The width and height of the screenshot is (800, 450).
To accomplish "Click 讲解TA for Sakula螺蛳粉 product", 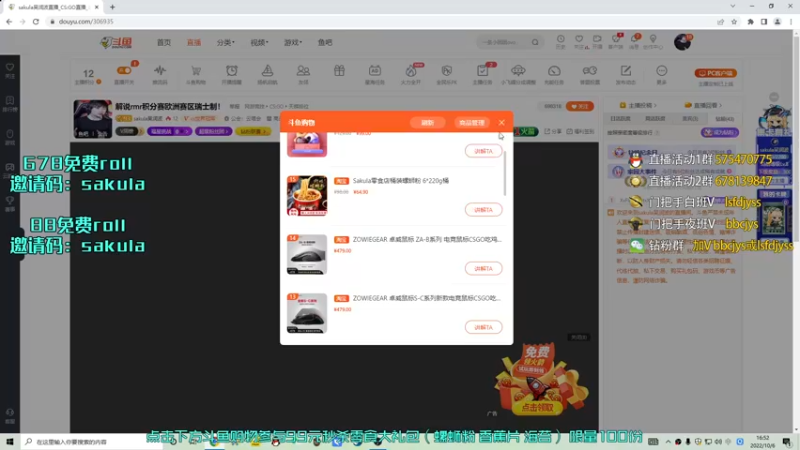I will pyautogui.click(x=483, y=210).
